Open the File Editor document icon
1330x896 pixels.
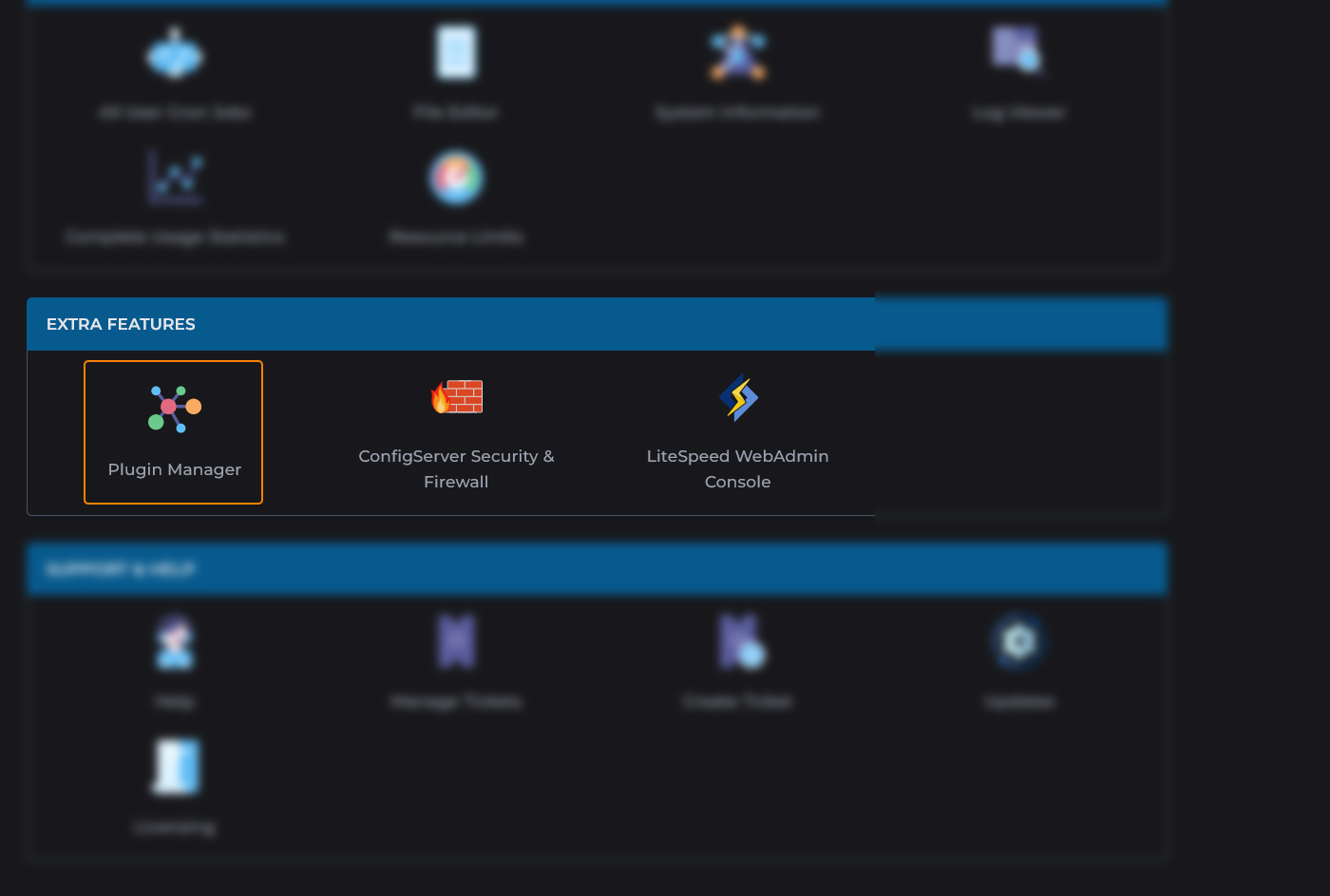(456, 52)
